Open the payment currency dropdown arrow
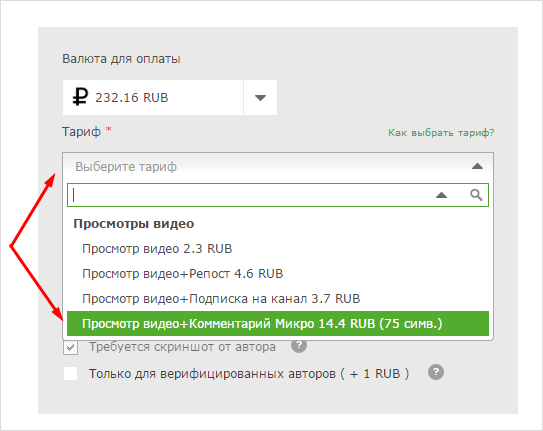The width and height of the screenshot is (543, 431). [x=260, y=98]
